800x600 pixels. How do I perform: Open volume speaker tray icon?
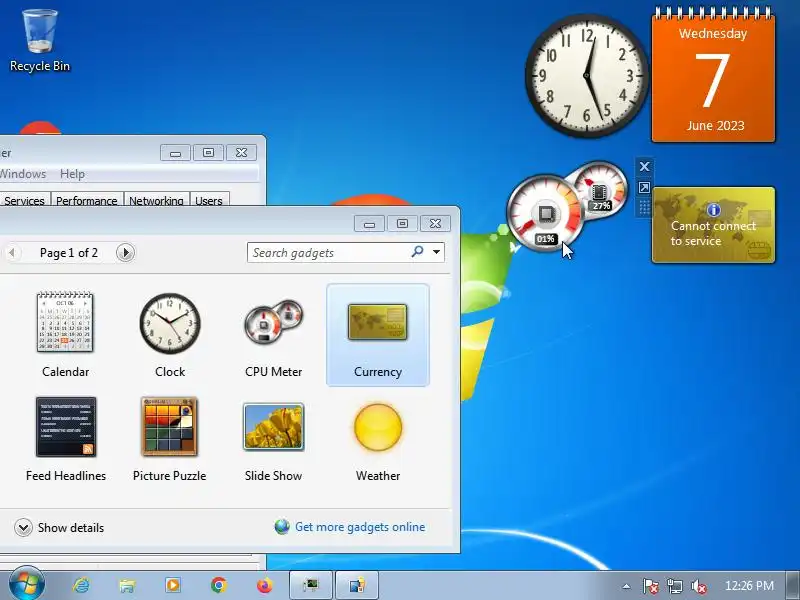coord(698,586)
